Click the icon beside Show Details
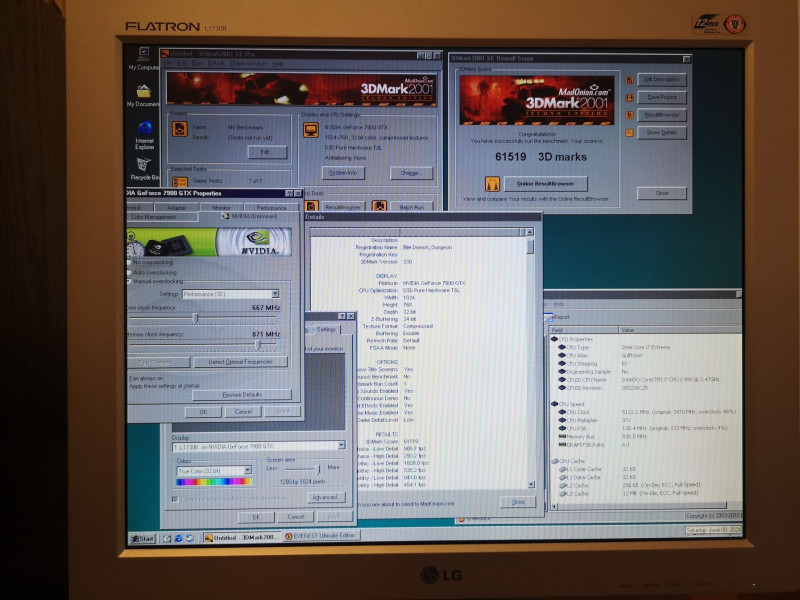The image size is (800, 600). [629, 133]
